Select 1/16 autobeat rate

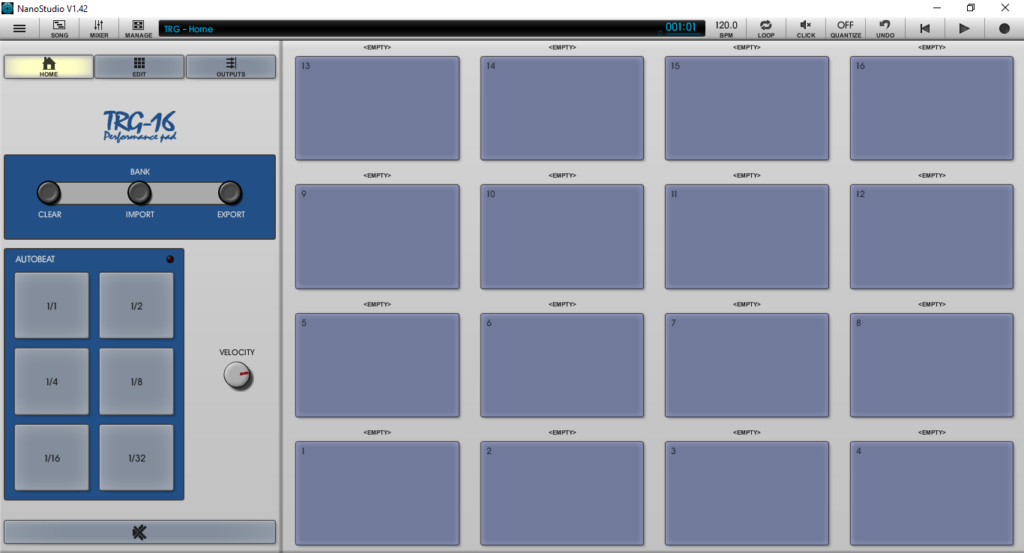click(52, 458)
